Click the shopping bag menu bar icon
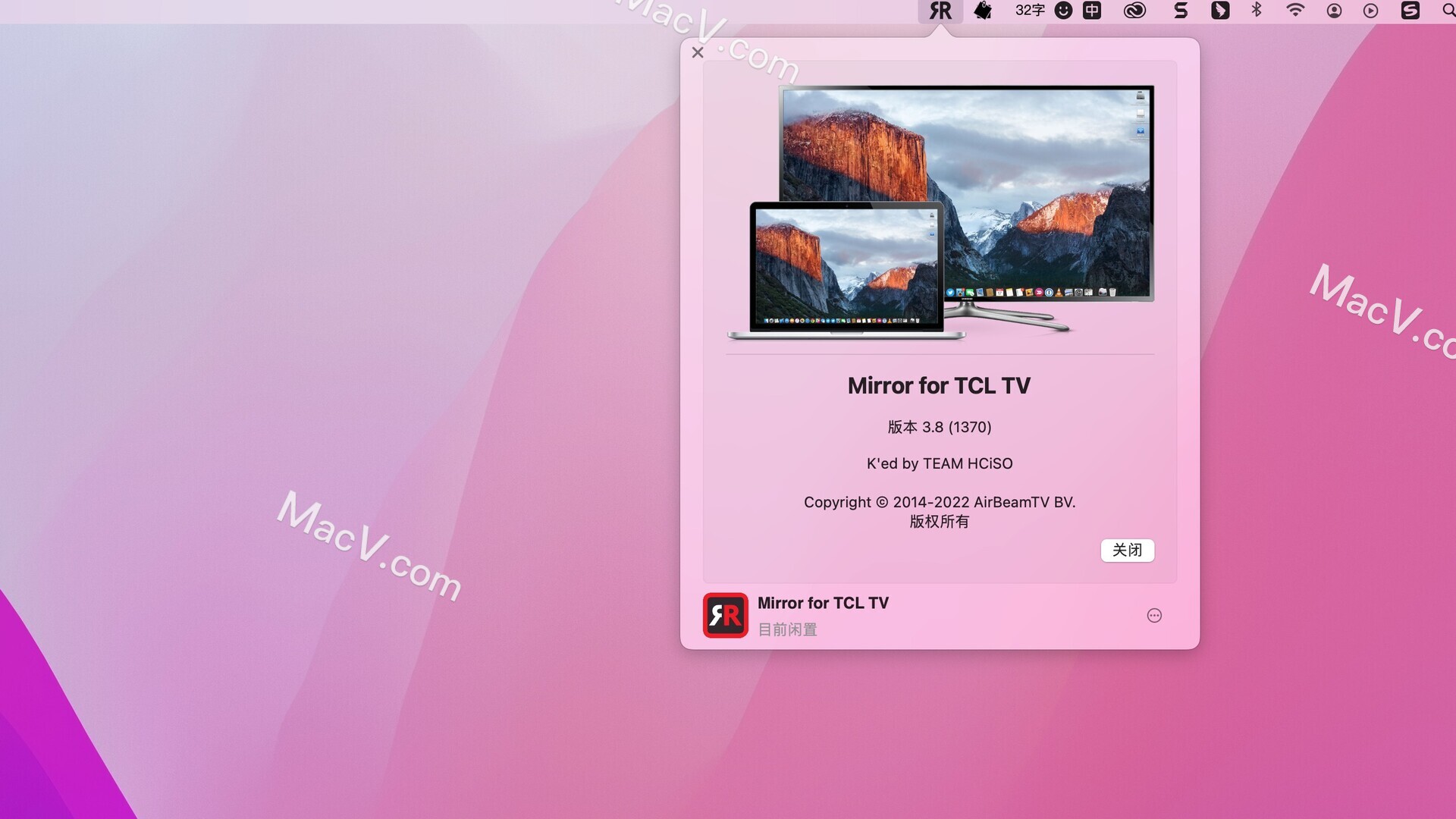 coord(983,11)
